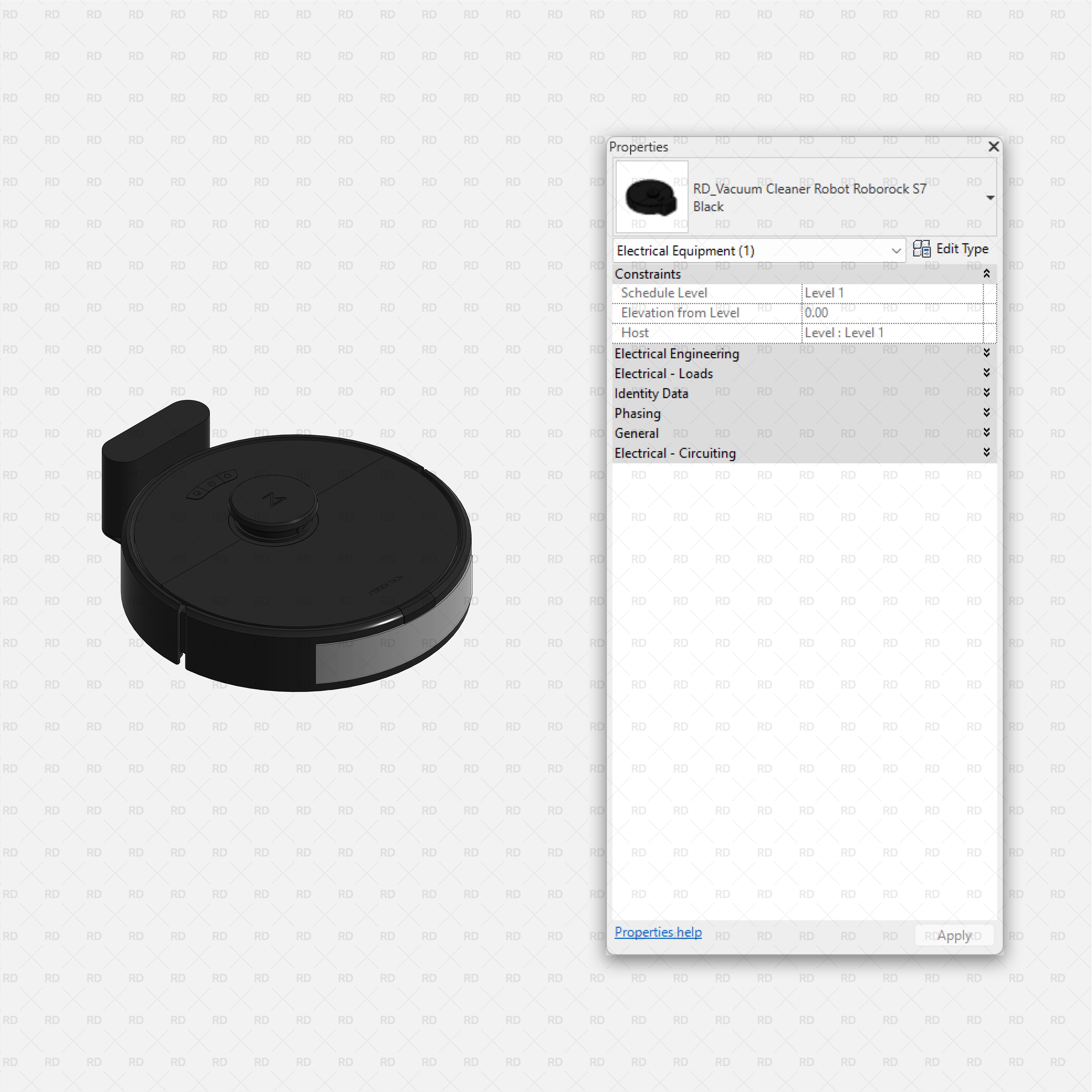The image size is (1092, 1092).
Task: Expand the Electrical - Loads section
Action: tap(987, 373)
